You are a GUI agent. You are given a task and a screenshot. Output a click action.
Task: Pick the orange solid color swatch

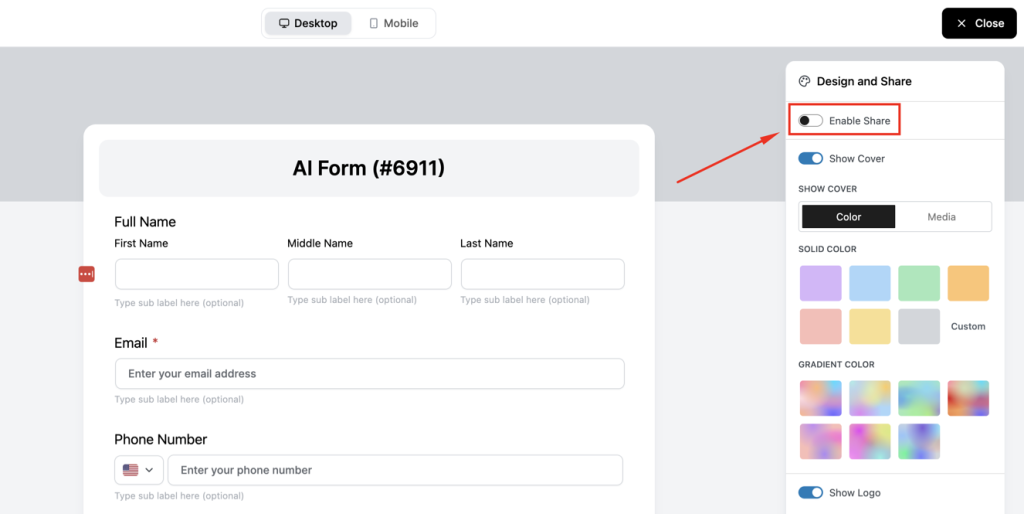(968, 283)
